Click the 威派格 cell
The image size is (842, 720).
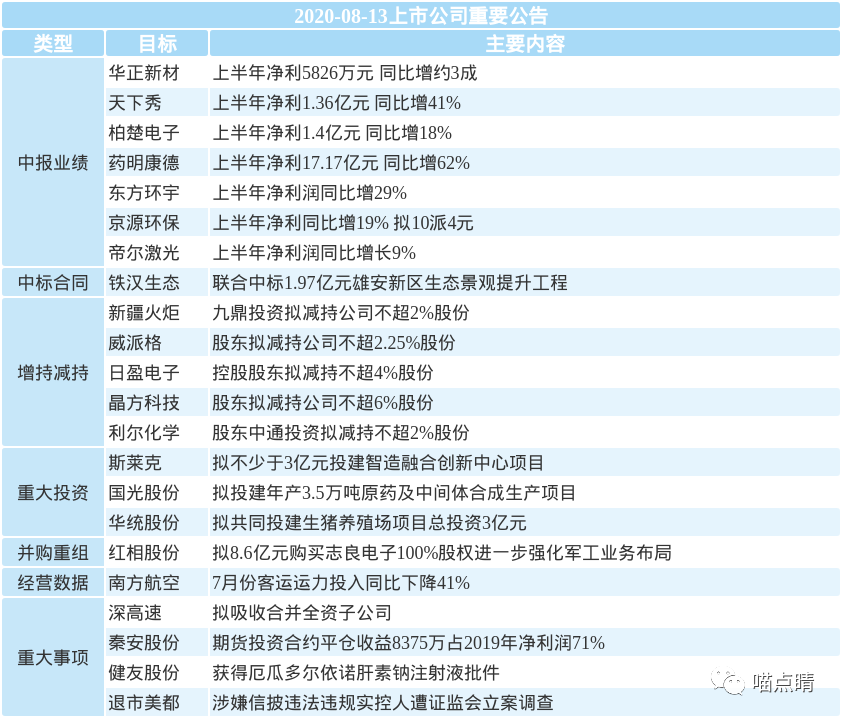157,343
